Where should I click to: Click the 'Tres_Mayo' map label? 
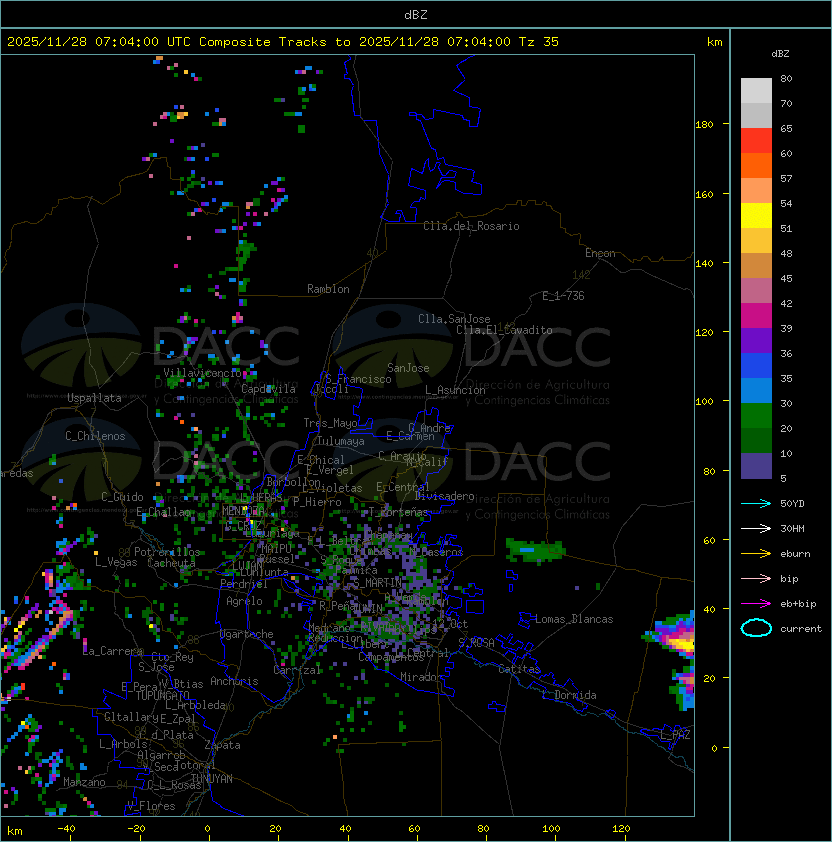click(x=330, y=423)
